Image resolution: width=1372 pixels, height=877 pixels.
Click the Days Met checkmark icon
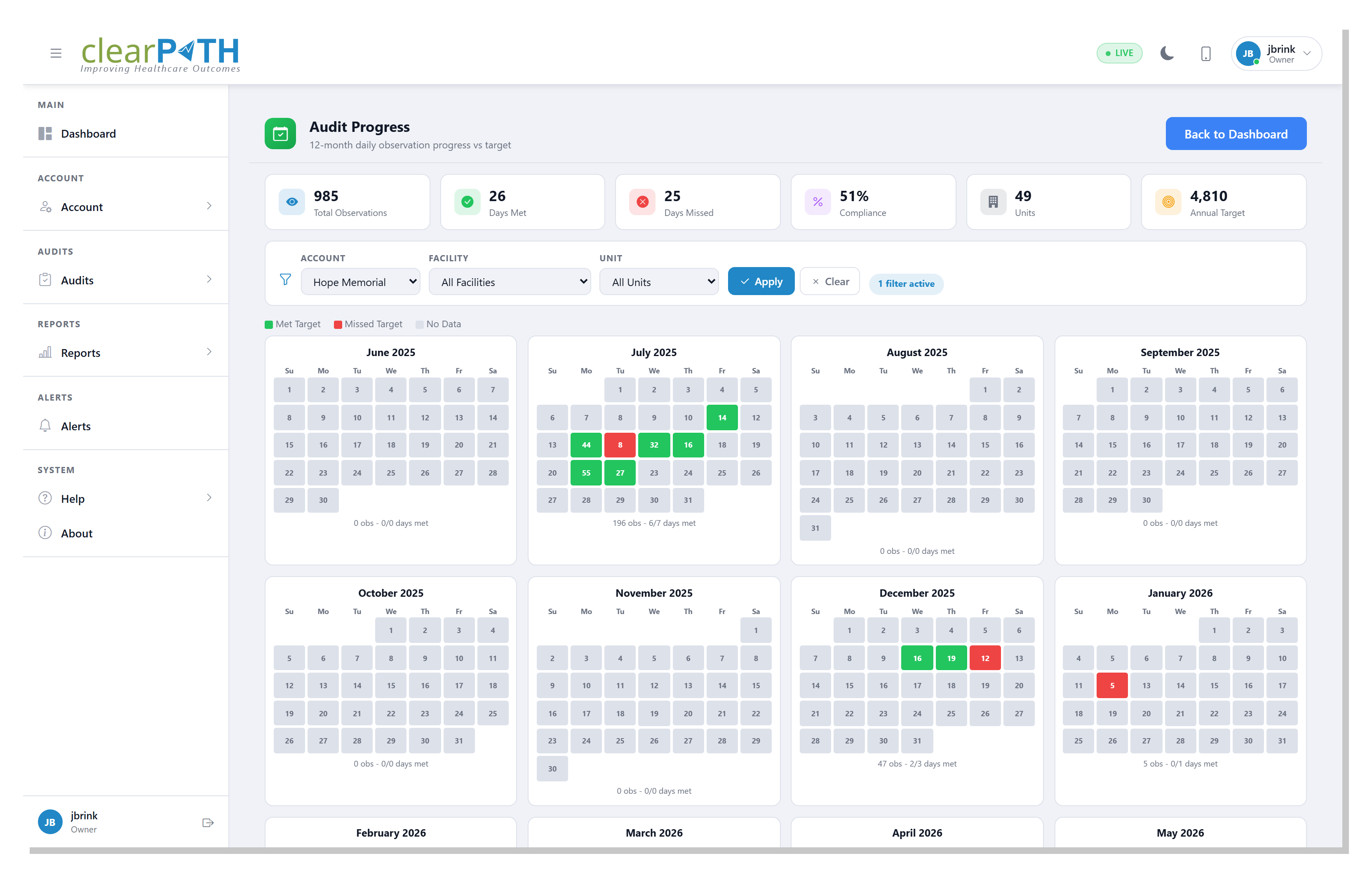coord(467,202)
